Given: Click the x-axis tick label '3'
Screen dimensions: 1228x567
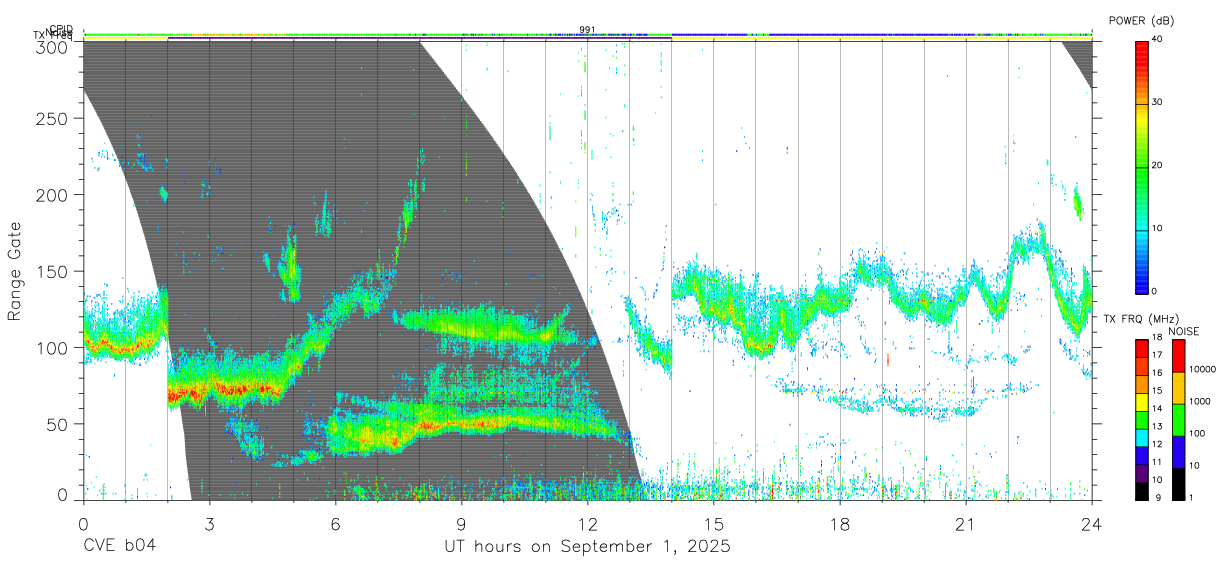Looking at the screenshot, I should 209,523.
